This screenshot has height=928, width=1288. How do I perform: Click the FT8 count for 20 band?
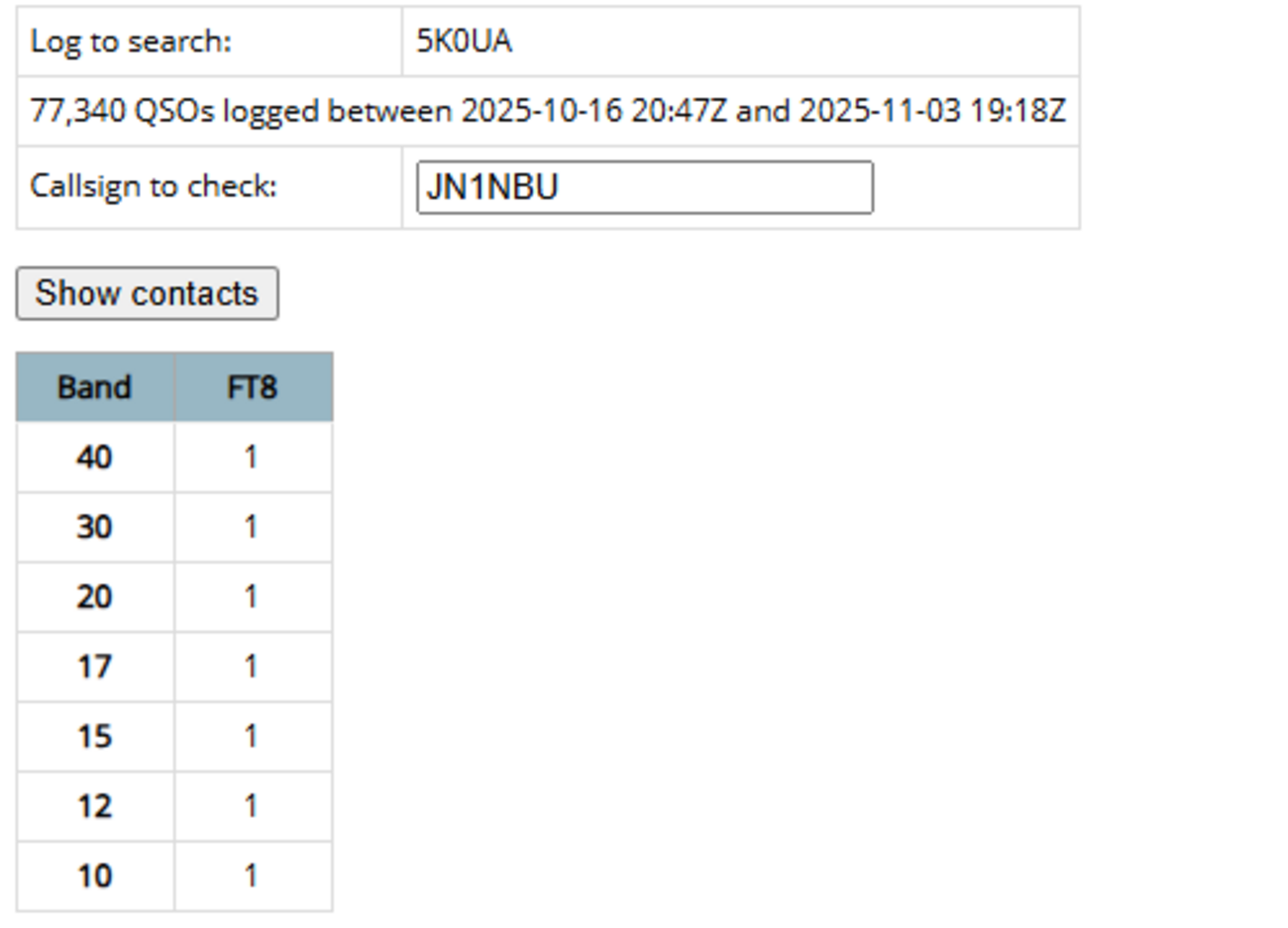tap(252, 596)
